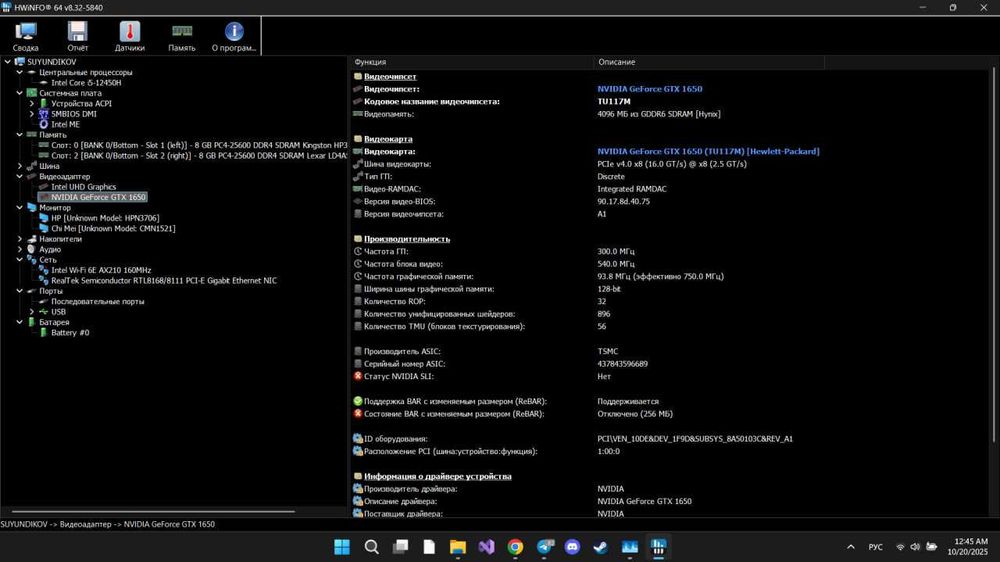Screen dimensions: 1000x562
Task: Click the ID оборудования row icon
Action: [358, 439]
